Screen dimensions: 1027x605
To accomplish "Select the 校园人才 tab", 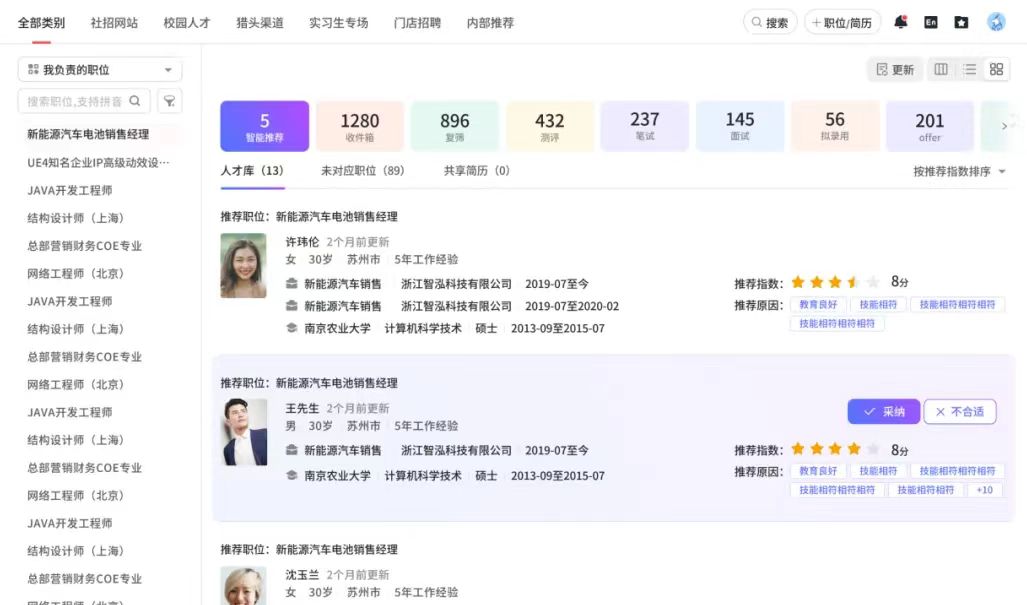I will point(187,23).
